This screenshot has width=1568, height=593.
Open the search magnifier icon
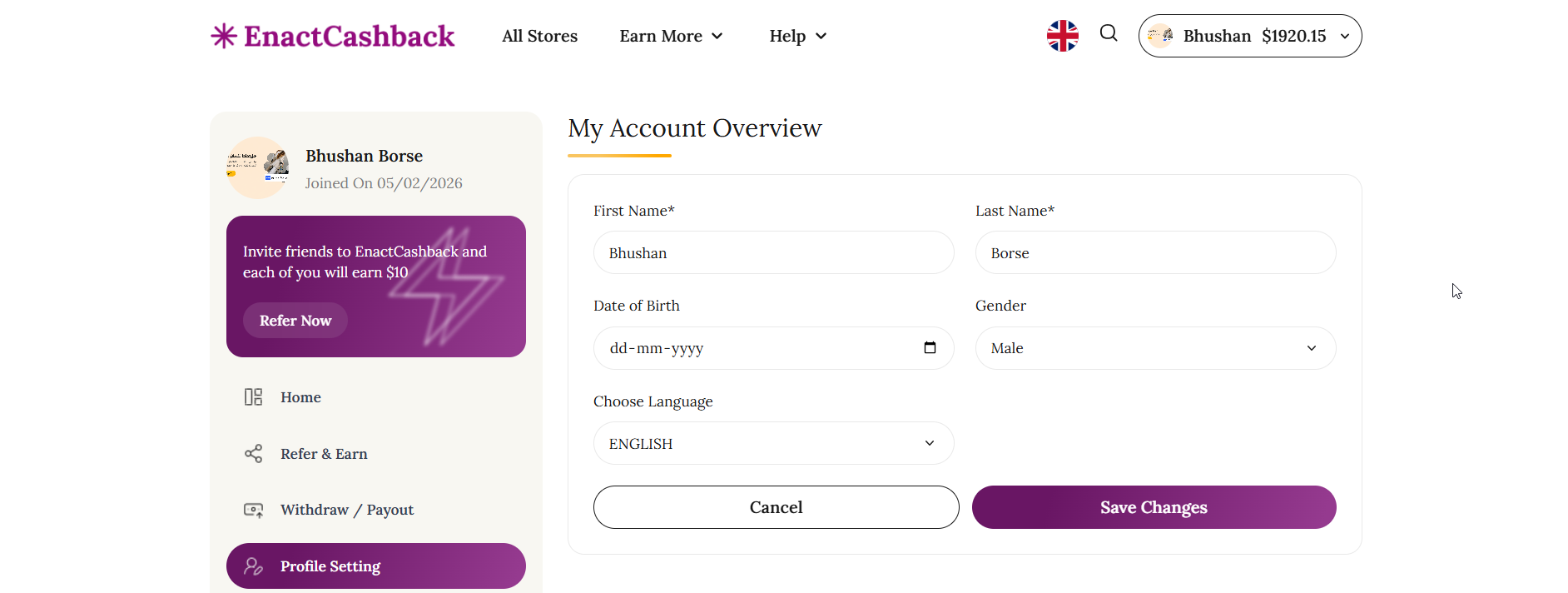tap(1109, 33)
